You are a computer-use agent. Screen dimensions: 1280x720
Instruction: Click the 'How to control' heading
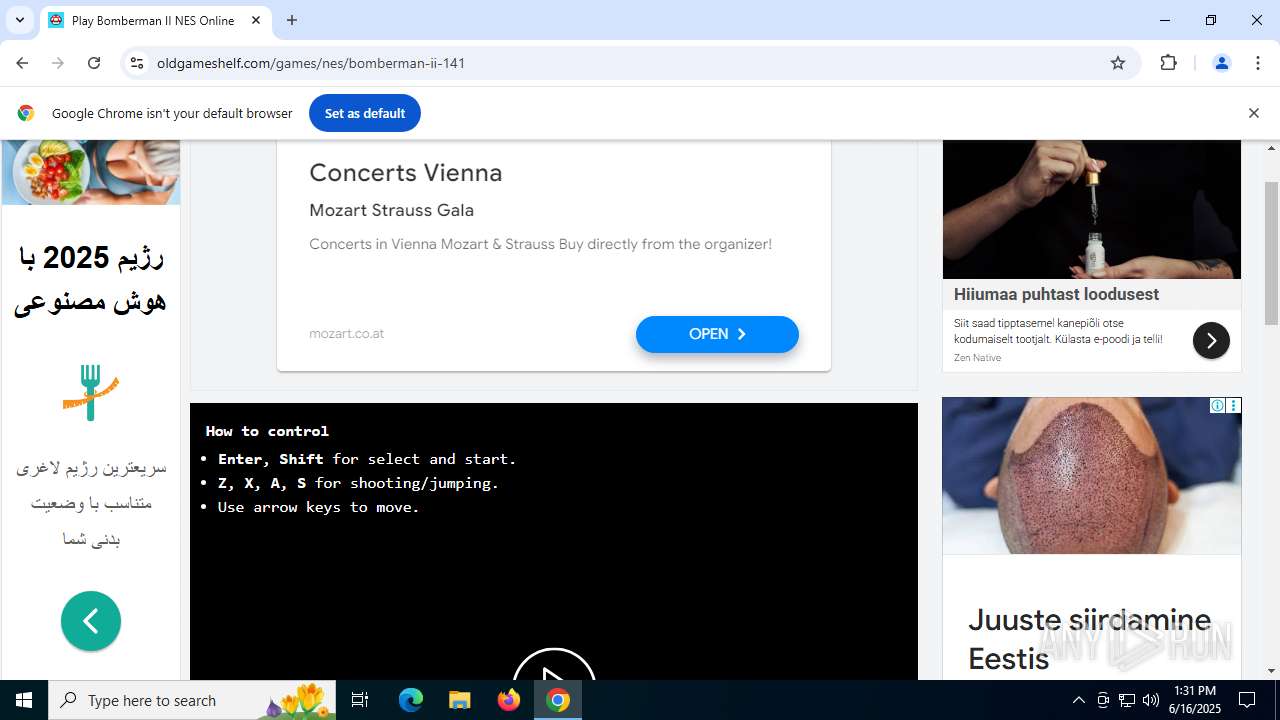267,431
